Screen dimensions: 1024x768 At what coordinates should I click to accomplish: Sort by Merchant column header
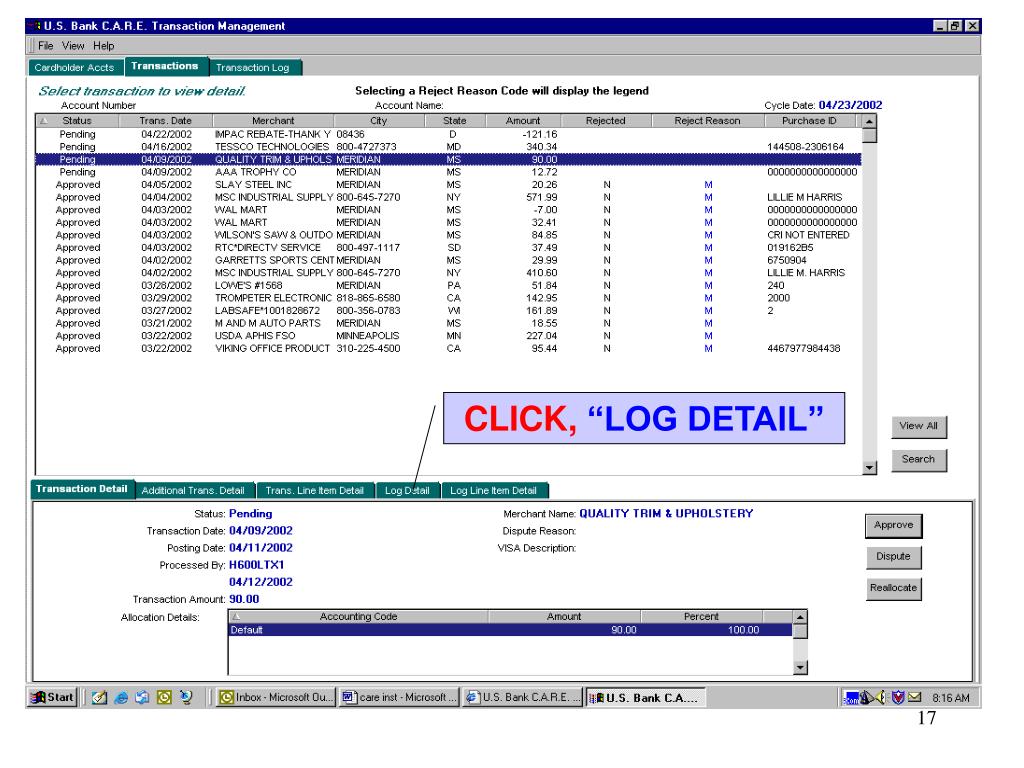[x=273, y=121]
